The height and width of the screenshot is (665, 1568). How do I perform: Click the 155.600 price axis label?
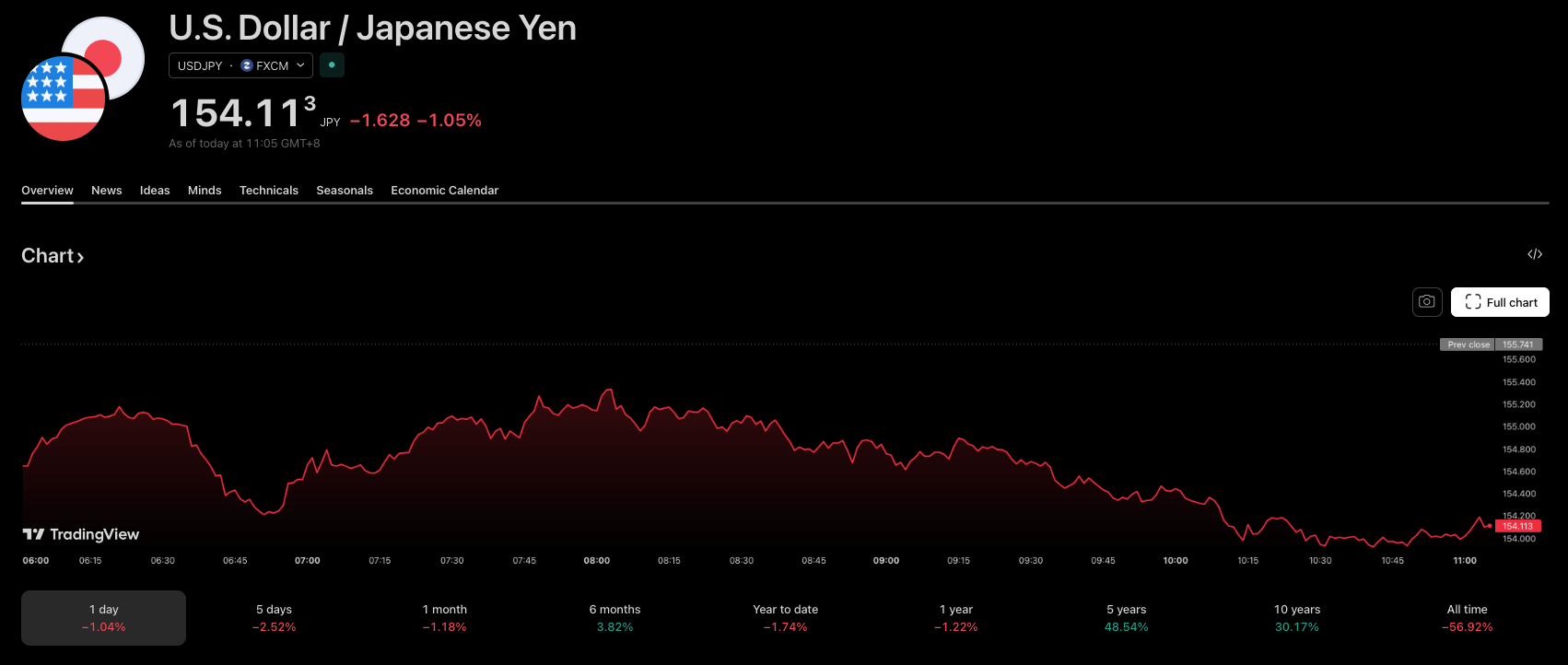1519,360
